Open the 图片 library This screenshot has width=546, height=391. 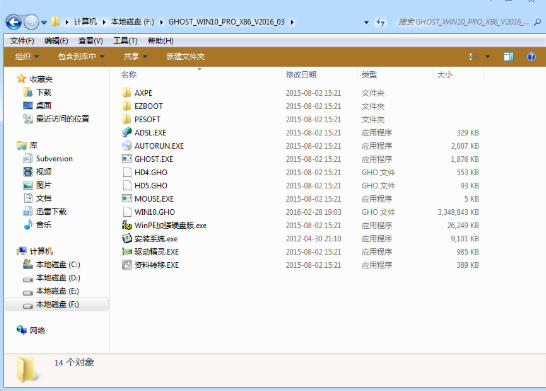pyautogui.click(x=37, y=185)
